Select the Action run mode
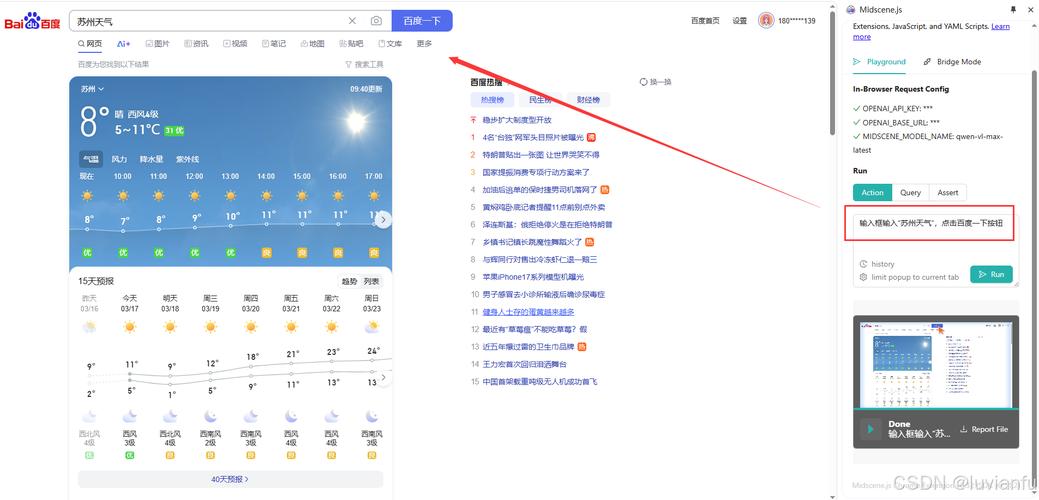The image size is (1039, 500). click(x=872, y=192)
